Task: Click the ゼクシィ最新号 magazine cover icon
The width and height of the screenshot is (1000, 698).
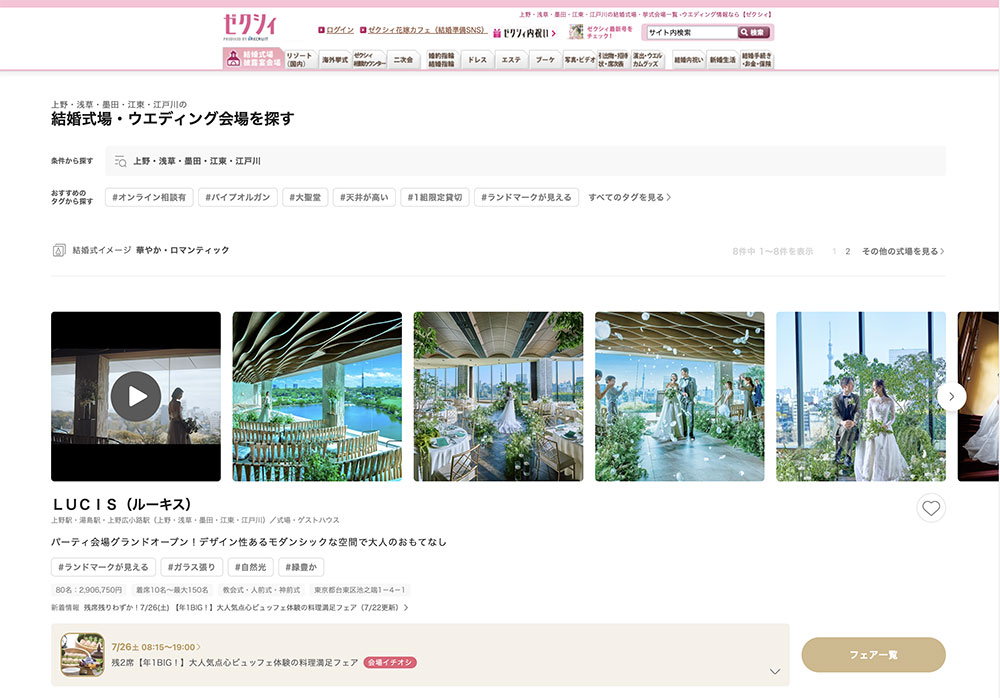Action: click(x=576, y=32)
